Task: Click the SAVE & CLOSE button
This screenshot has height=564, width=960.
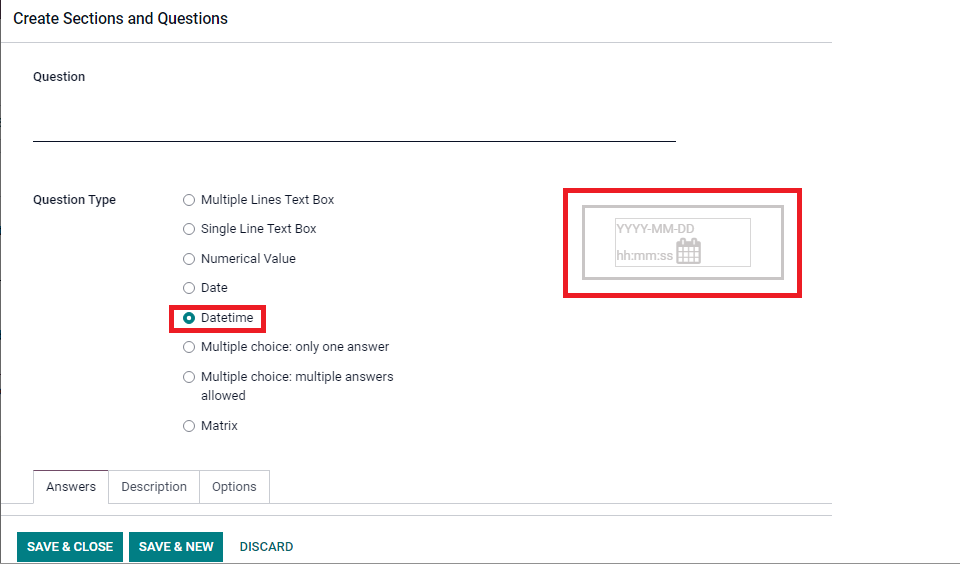Action: click(70, 546)
